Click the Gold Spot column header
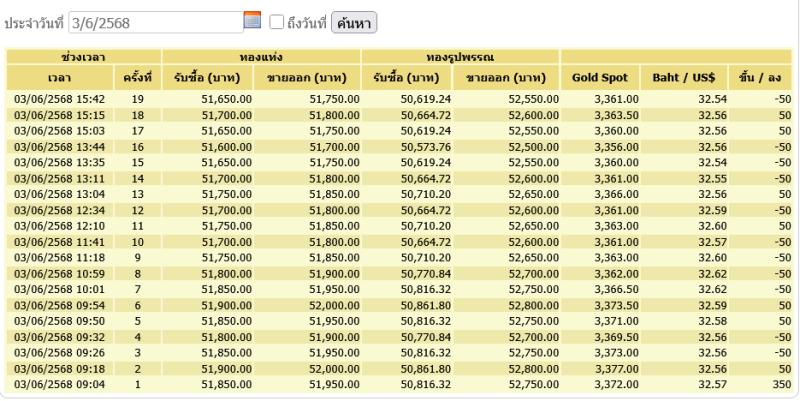 tap(599, 78)
